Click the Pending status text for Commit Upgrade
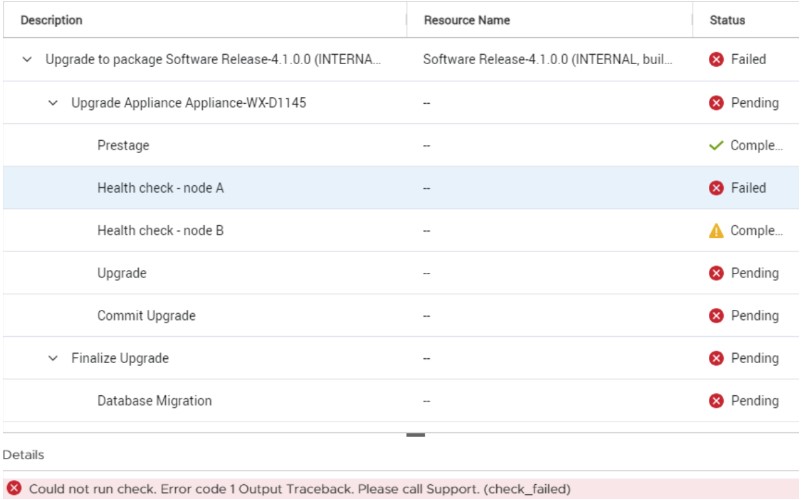This screenshot has width=812, height=500. pos(755,316)
